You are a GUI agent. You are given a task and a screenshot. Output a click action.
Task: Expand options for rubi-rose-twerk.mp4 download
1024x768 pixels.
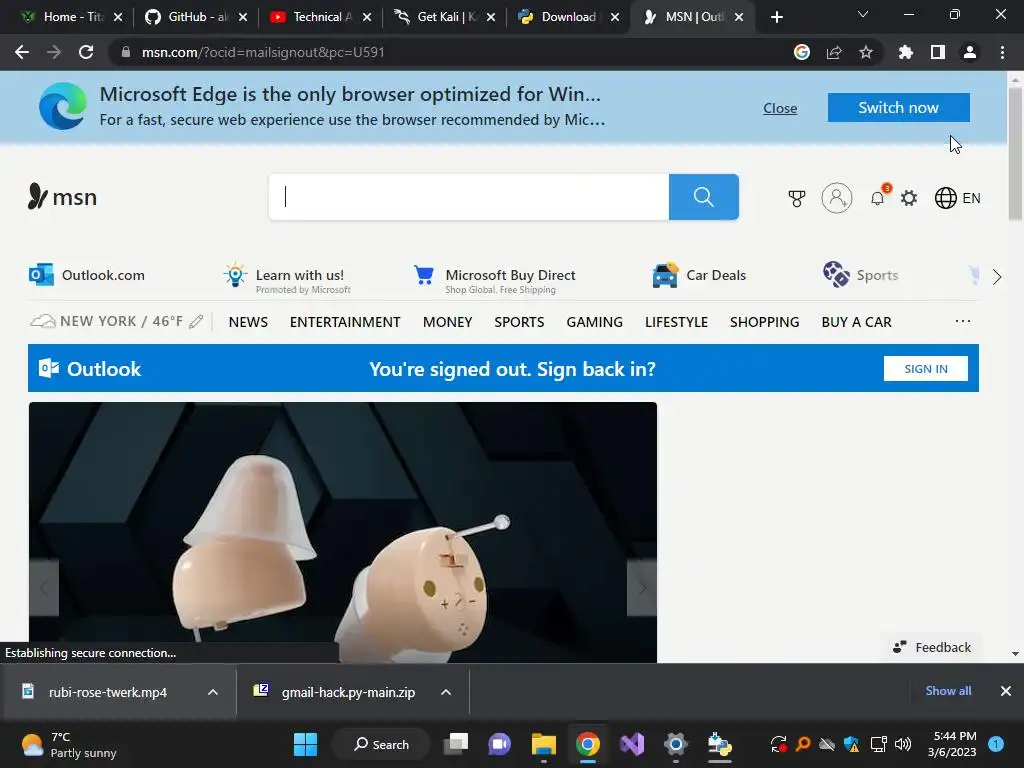[x=213, y=692]
